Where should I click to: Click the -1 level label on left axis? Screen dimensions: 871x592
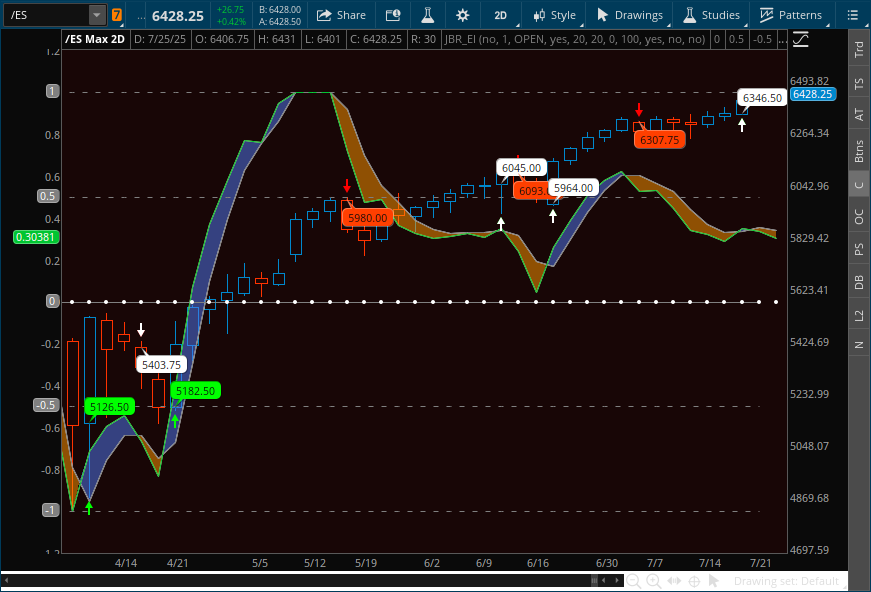[x=51, y=510]
